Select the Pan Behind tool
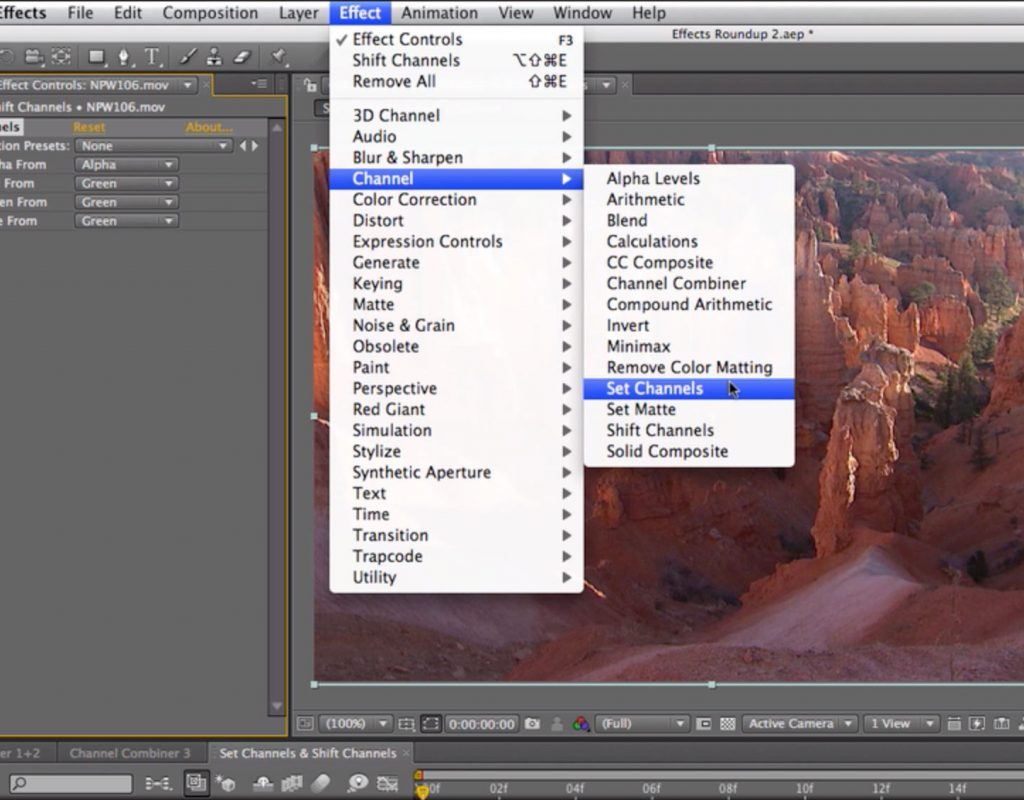The width and height of the screenshot is (1024, 800). click(x=61, y=57)
